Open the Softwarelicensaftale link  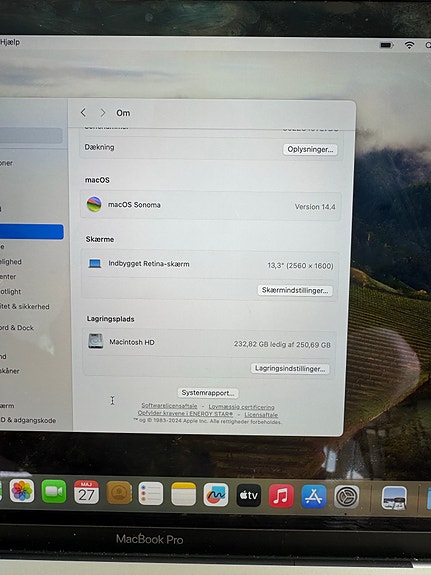click(169, 406)
